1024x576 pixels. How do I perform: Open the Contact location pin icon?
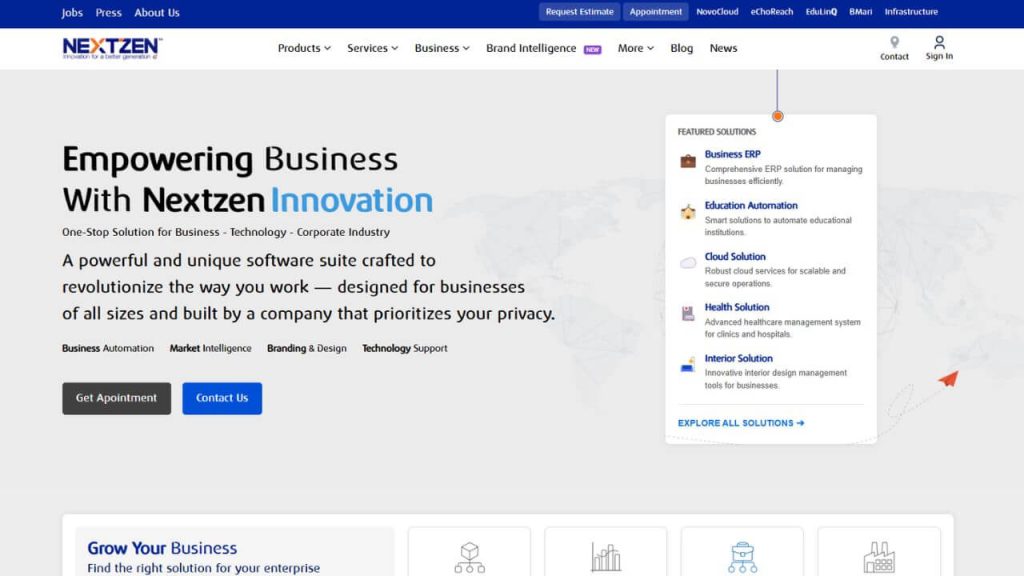[894, 42]
